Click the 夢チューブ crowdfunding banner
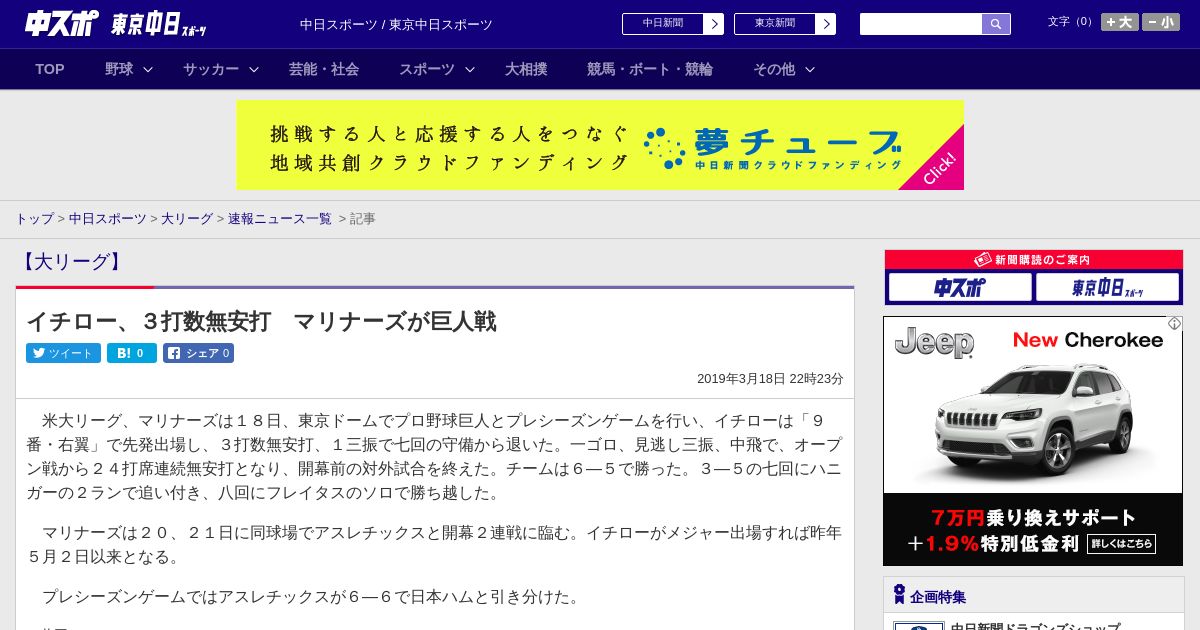The height and width of the screenshot is (630, 1200). pos(600,145)
